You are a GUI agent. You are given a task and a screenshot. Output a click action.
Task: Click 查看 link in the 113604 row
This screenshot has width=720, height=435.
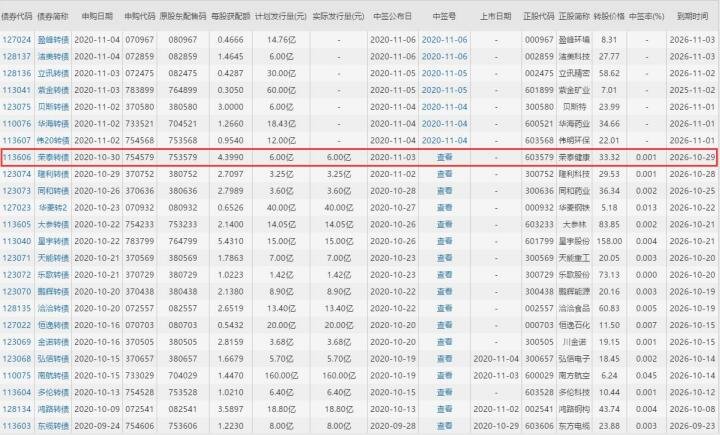(x=444, y=392)
